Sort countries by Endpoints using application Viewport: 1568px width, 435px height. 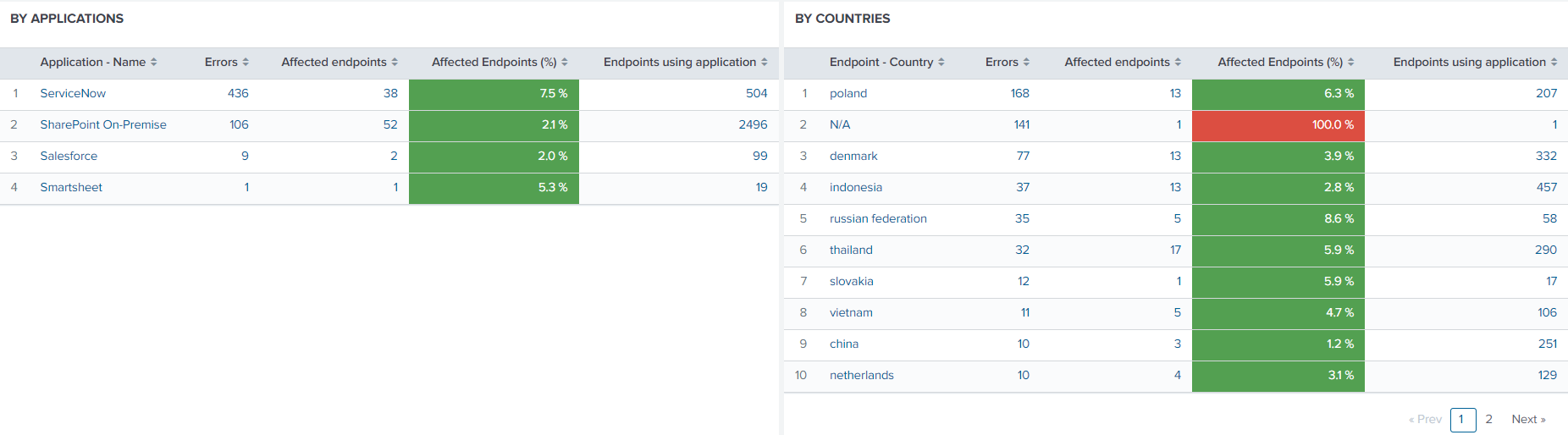1554,63
